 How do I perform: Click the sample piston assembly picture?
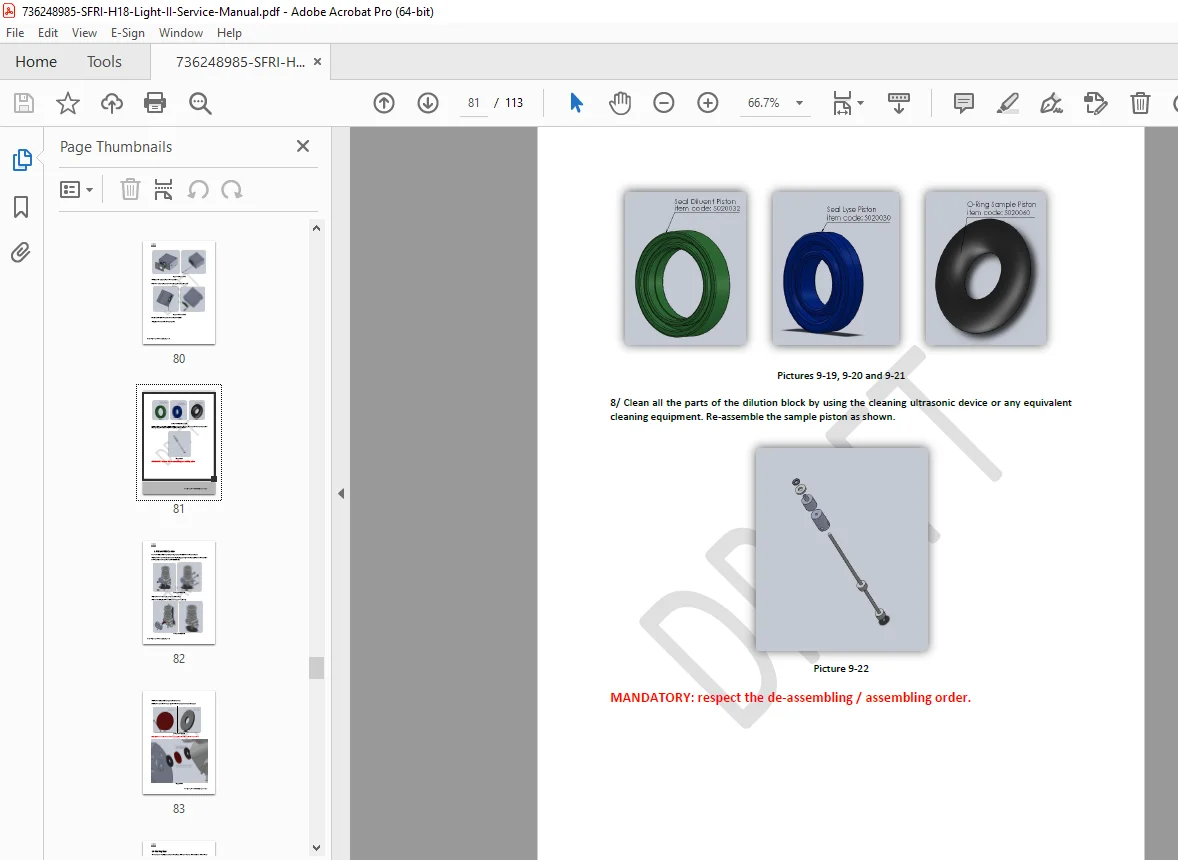[x=841, y=549]
